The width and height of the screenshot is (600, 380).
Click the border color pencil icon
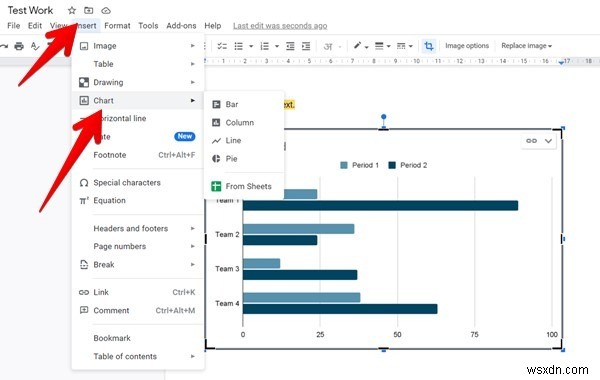357,46
